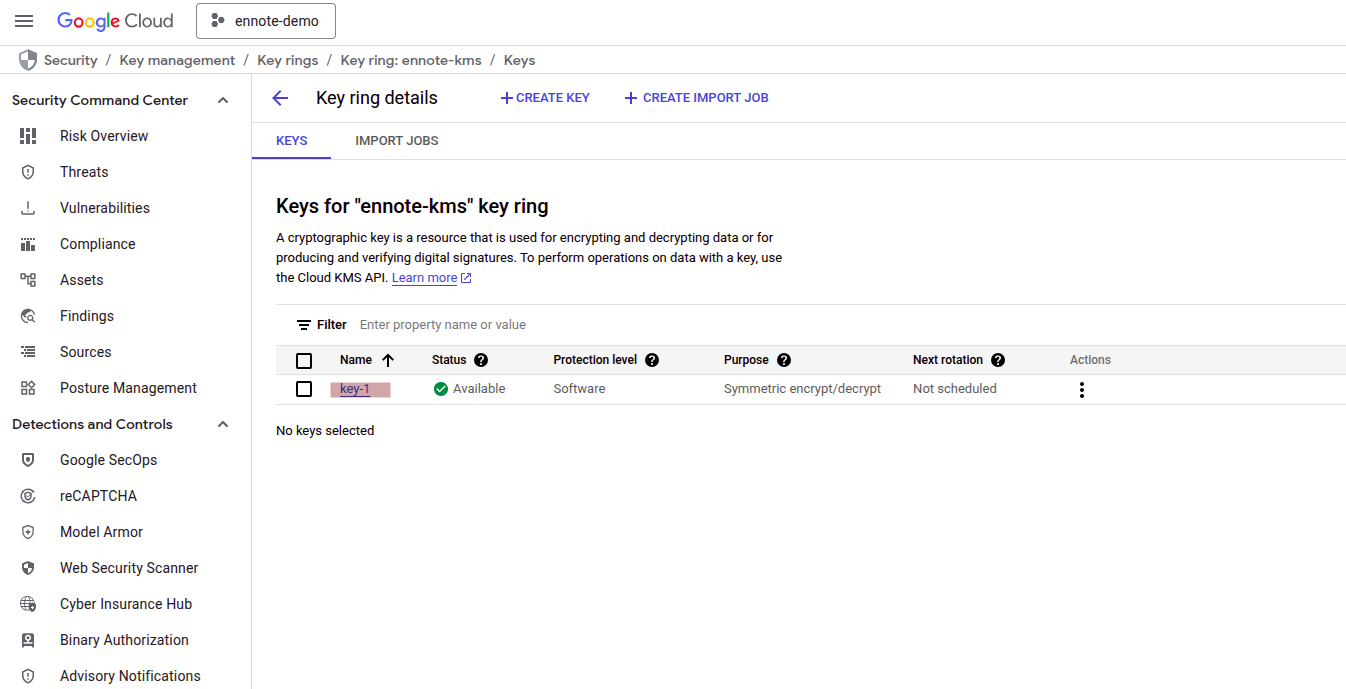1346x689 pixels.
Task: Open Model Armor page
Action: pos(101,532)
